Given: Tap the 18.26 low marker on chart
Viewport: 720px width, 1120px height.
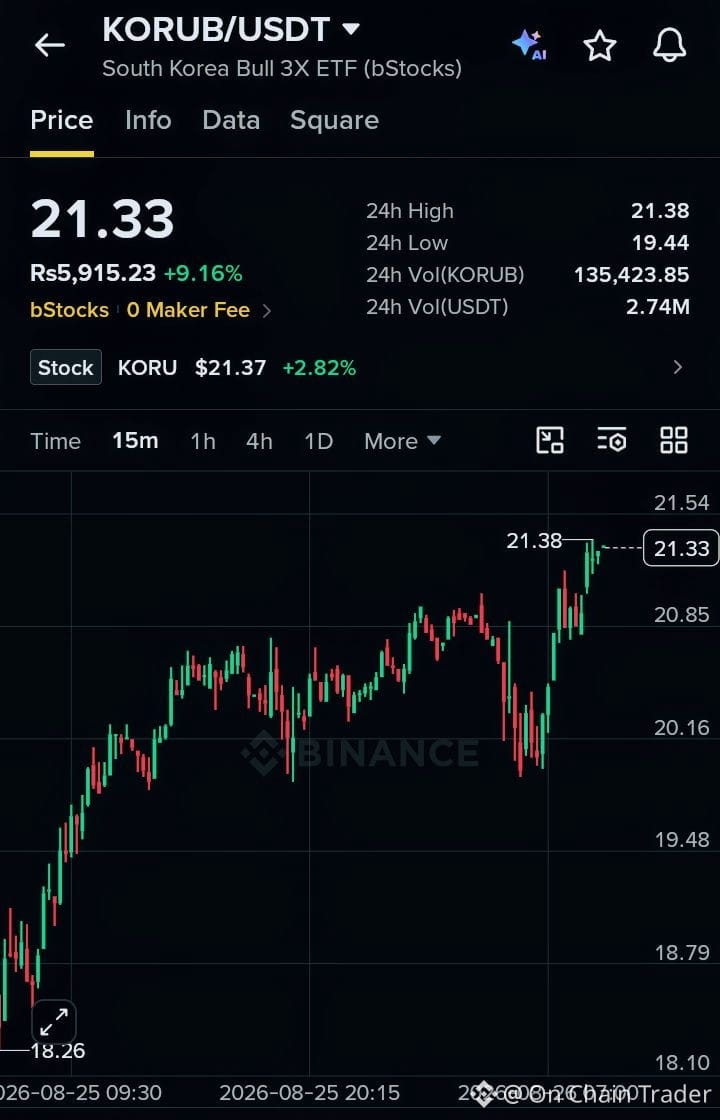Looking at the screenshot, I should [x=57, y=1051].
